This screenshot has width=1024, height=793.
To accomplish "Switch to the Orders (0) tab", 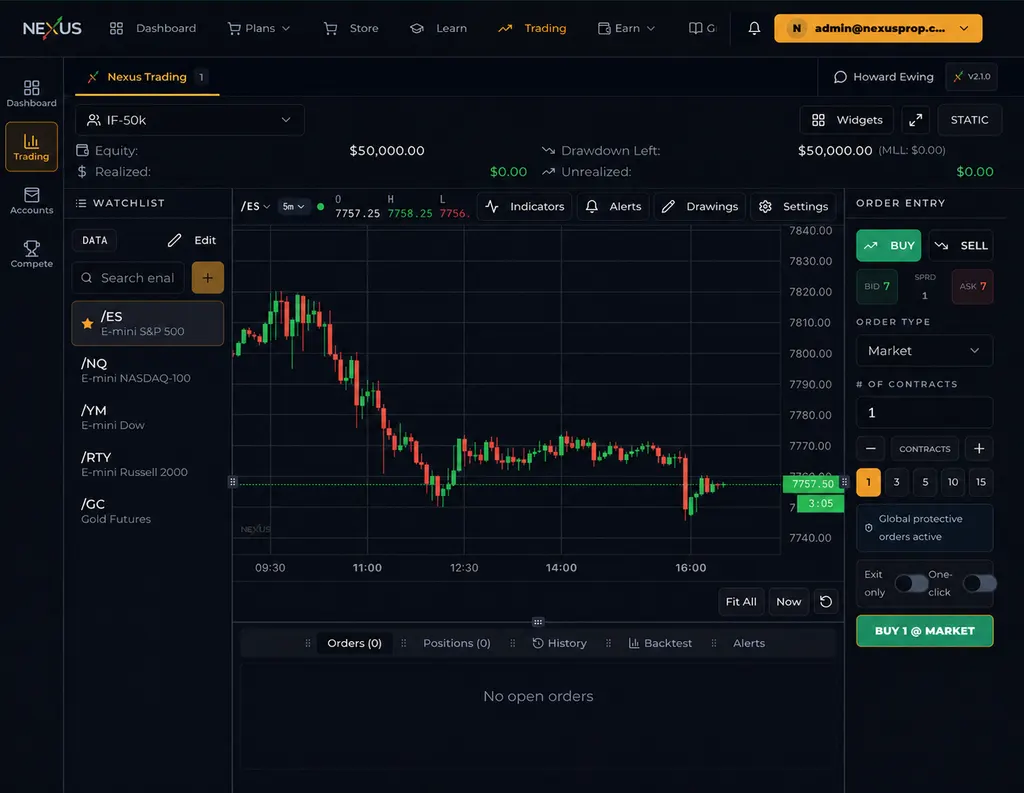I will tap(354, 643).
